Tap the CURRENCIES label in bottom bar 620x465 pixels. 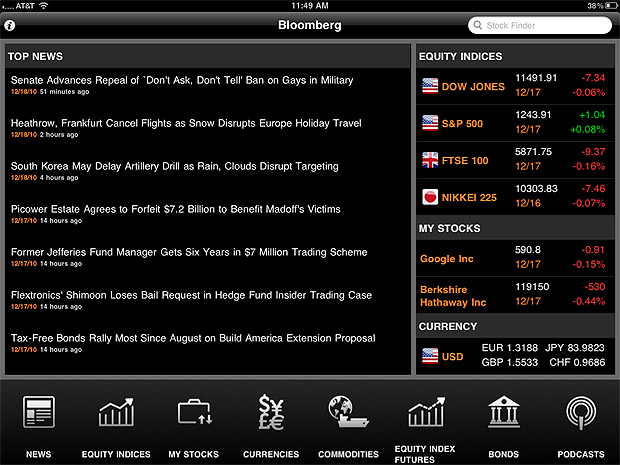point(271,454)
